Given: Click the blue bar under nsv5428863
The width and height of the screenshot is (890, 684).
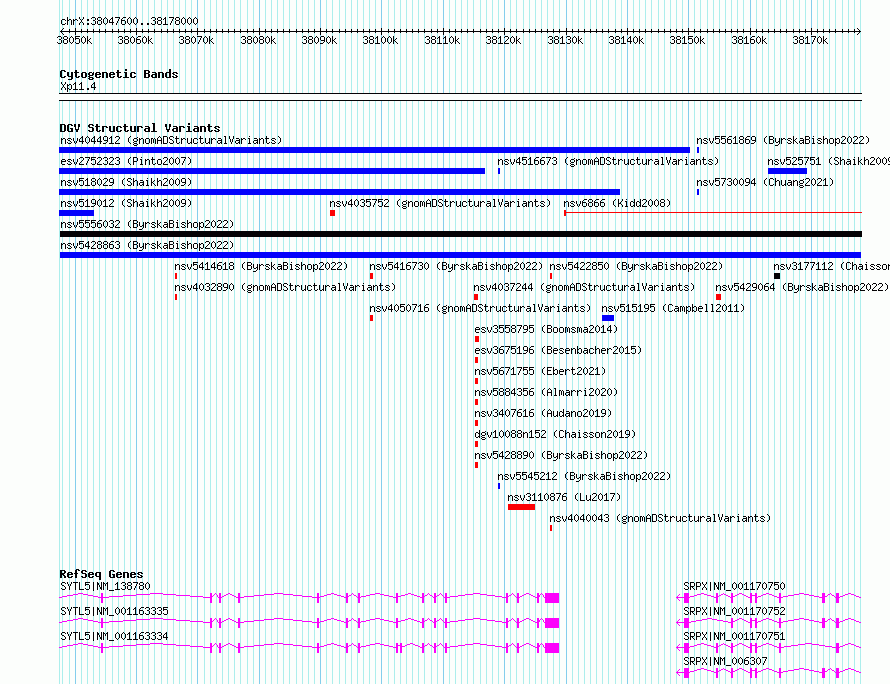Looking at the screenshot, I should click(x=460, y=255).
